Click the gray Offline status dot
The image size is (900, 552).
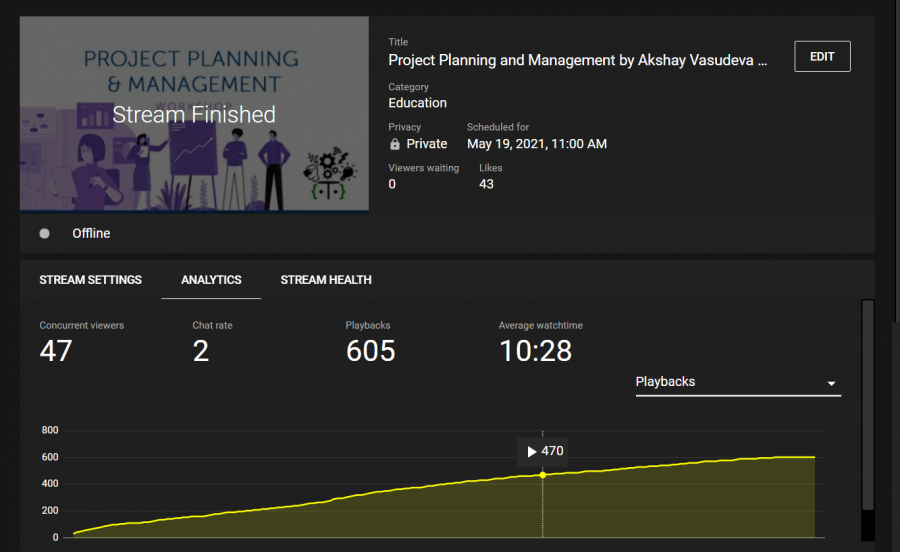click(44, 233)
